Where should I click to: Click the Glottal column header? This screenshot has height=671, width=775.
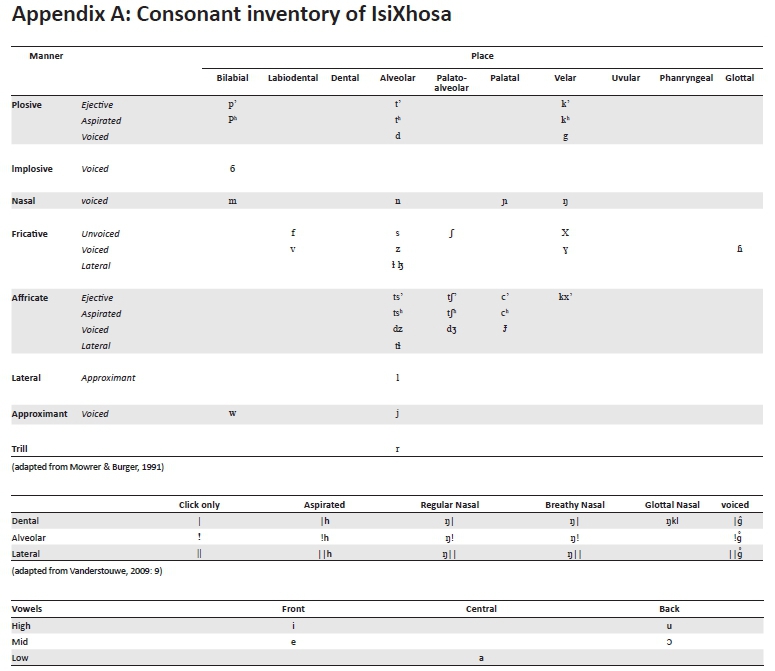click(740, 78)
